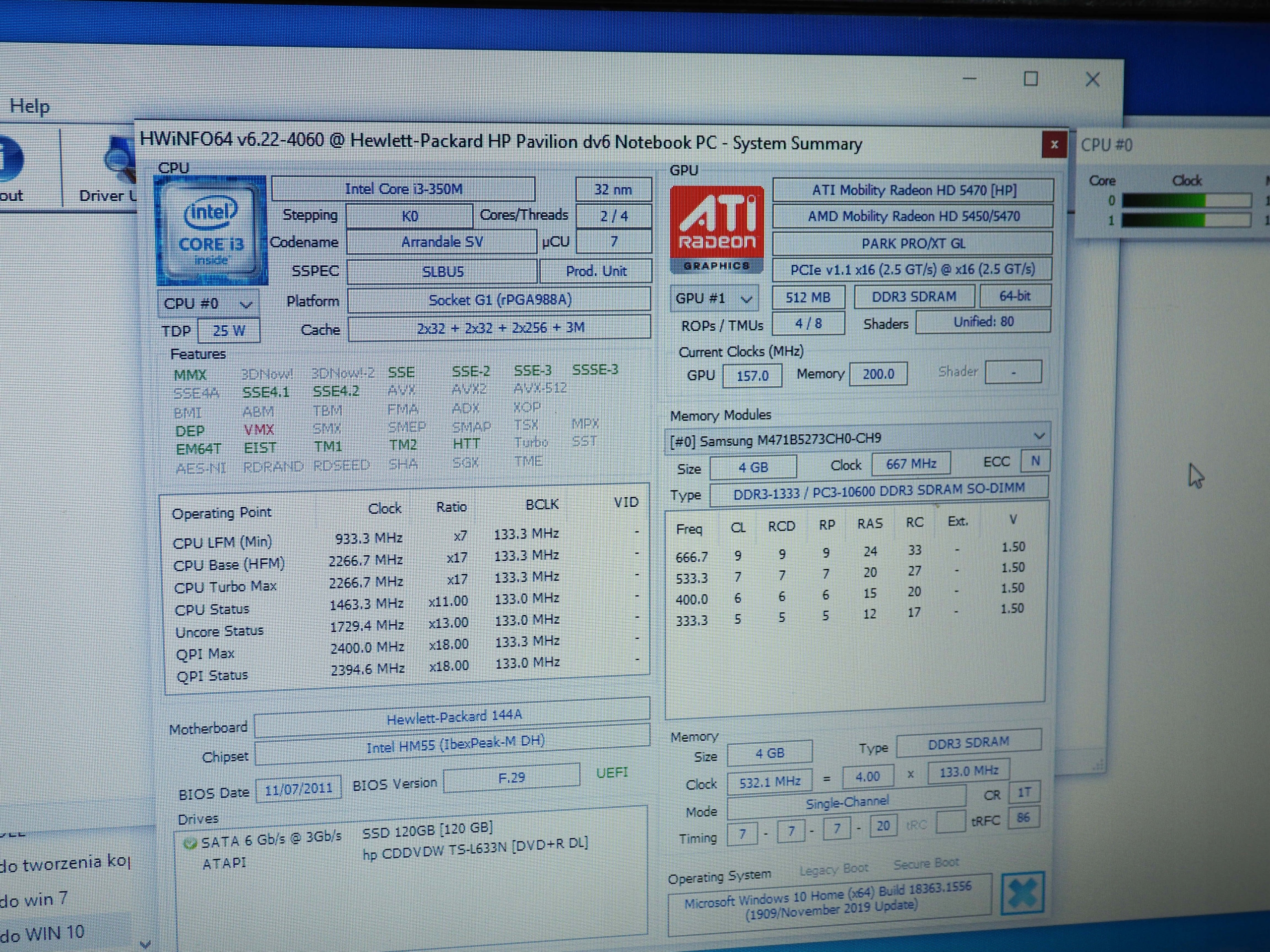Click the PARK PRO/XT GL field
The height and width of the screenshot is (952, 1270).
(913, 243)
